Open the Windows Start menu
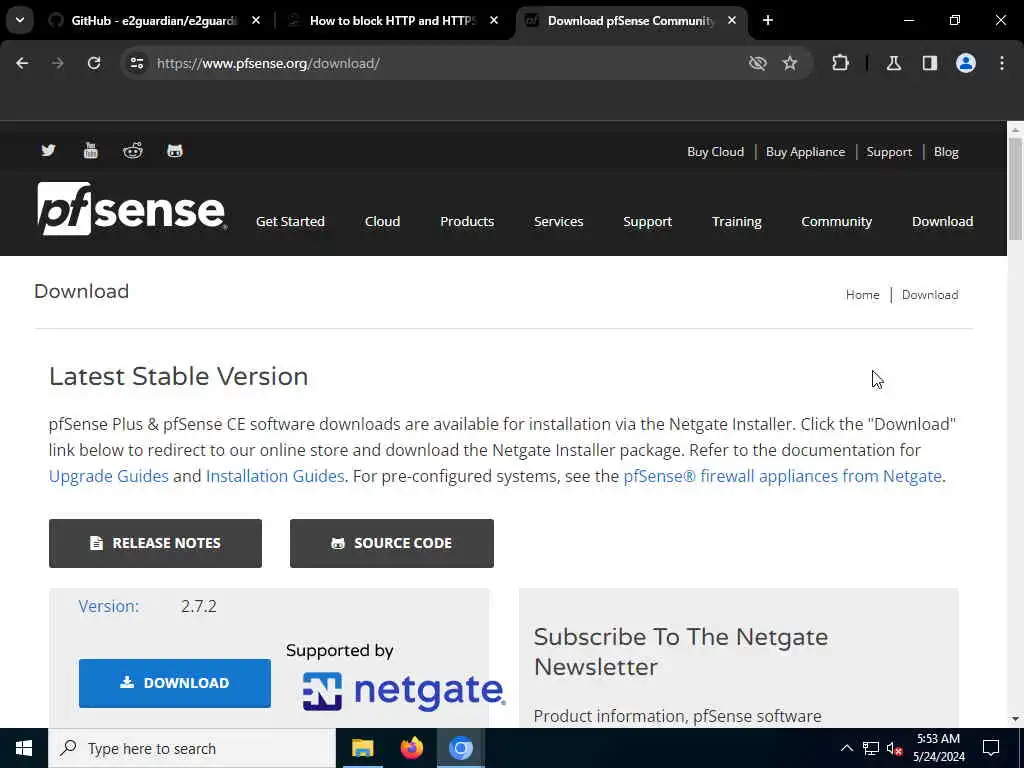This screenshot has width=1024, height=768. point(24,748)
